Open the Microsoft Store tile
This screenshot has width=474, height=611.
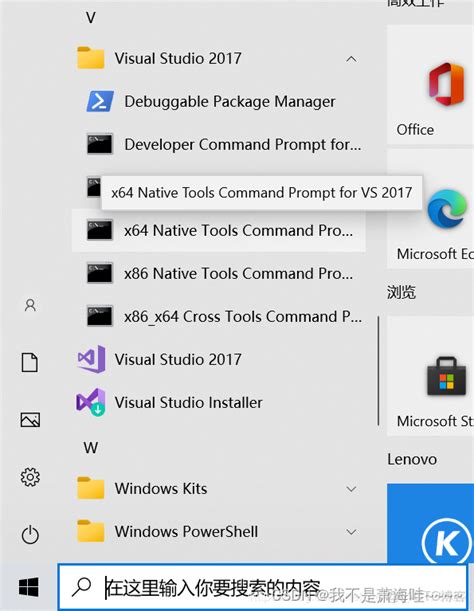[x=430, y=376]
